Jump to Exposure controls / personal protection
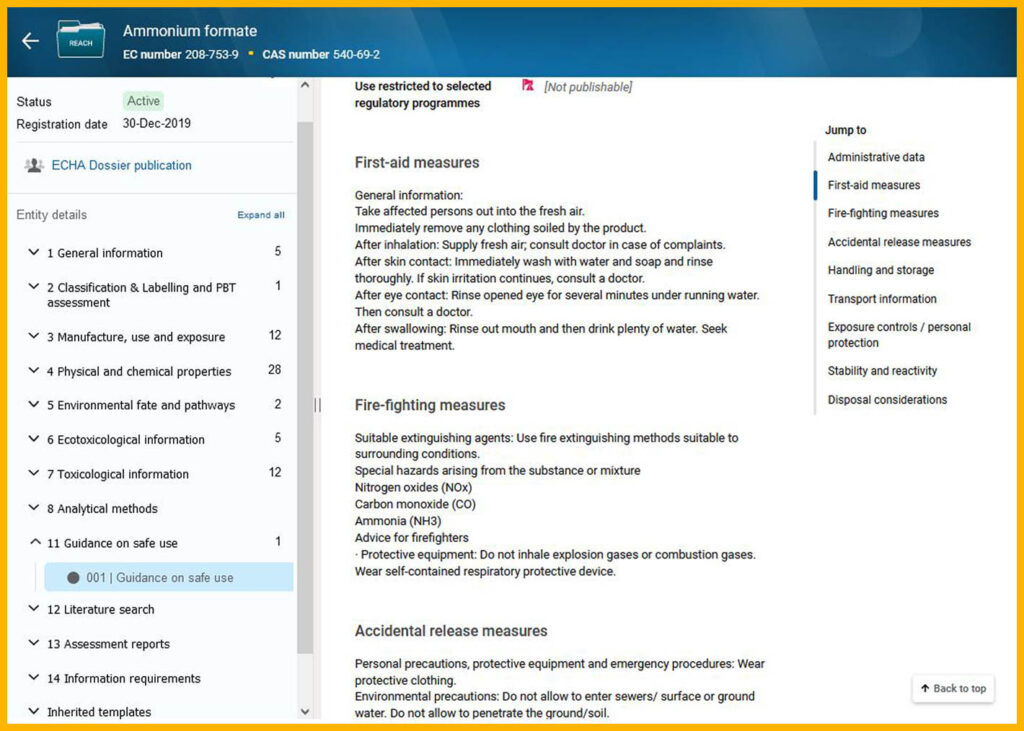This screenshot has height=731, width=1024. (899, 334)
